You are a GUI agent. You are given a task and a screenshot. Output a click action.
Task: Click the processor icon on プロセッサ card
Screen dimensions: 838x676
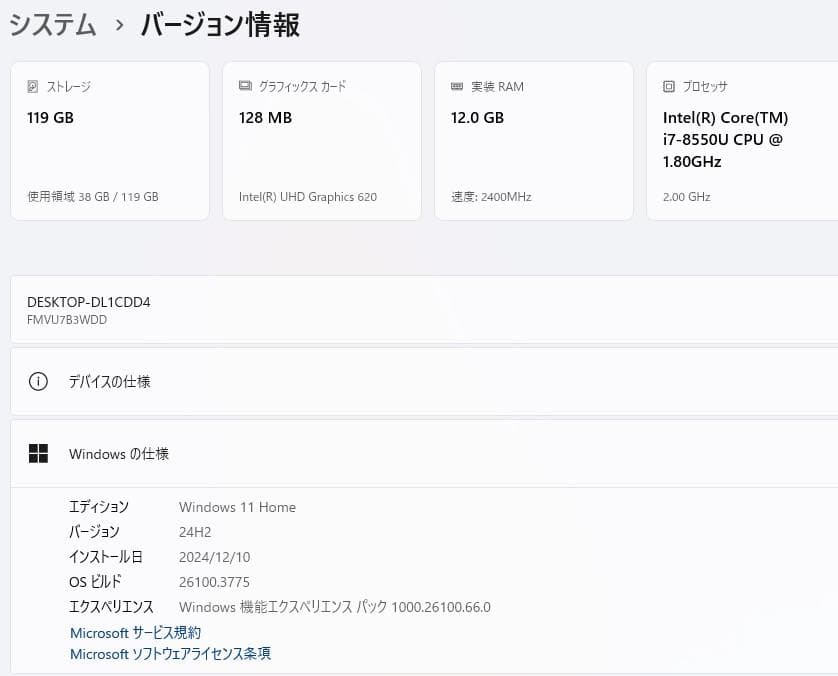(669, 86)
